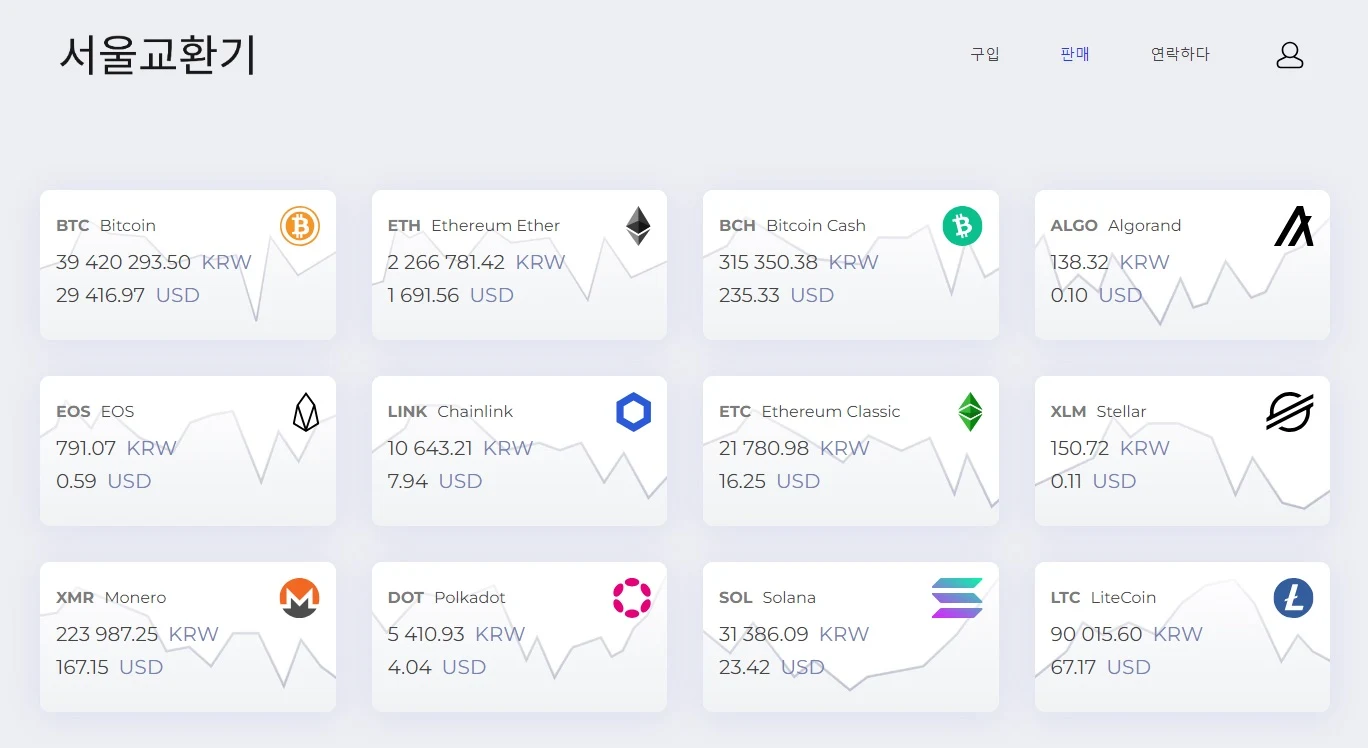Screen dimensions: 1368x748
Task: Open the BTC Bitcoin price card
Action: click(188, 265)
